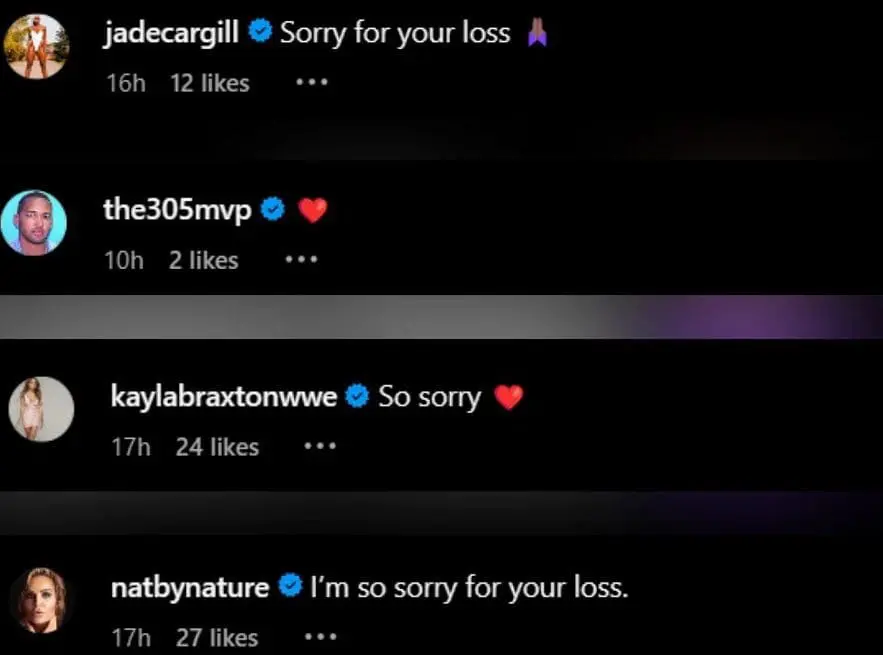Click the verified badge next to kaylabraxtonwwe
883x655 pixels.
pos(357,396)
